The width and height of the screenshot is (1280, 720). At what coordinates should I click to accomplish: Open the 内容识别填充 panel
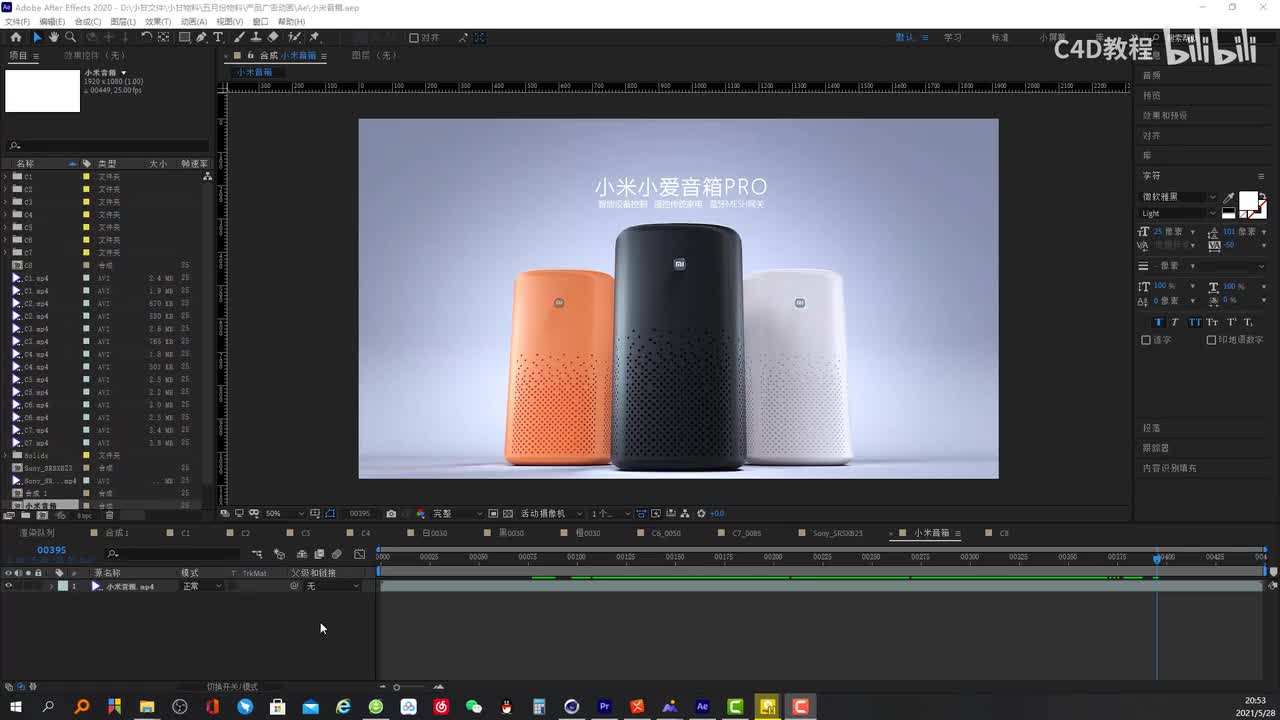tap(1170, 468)
